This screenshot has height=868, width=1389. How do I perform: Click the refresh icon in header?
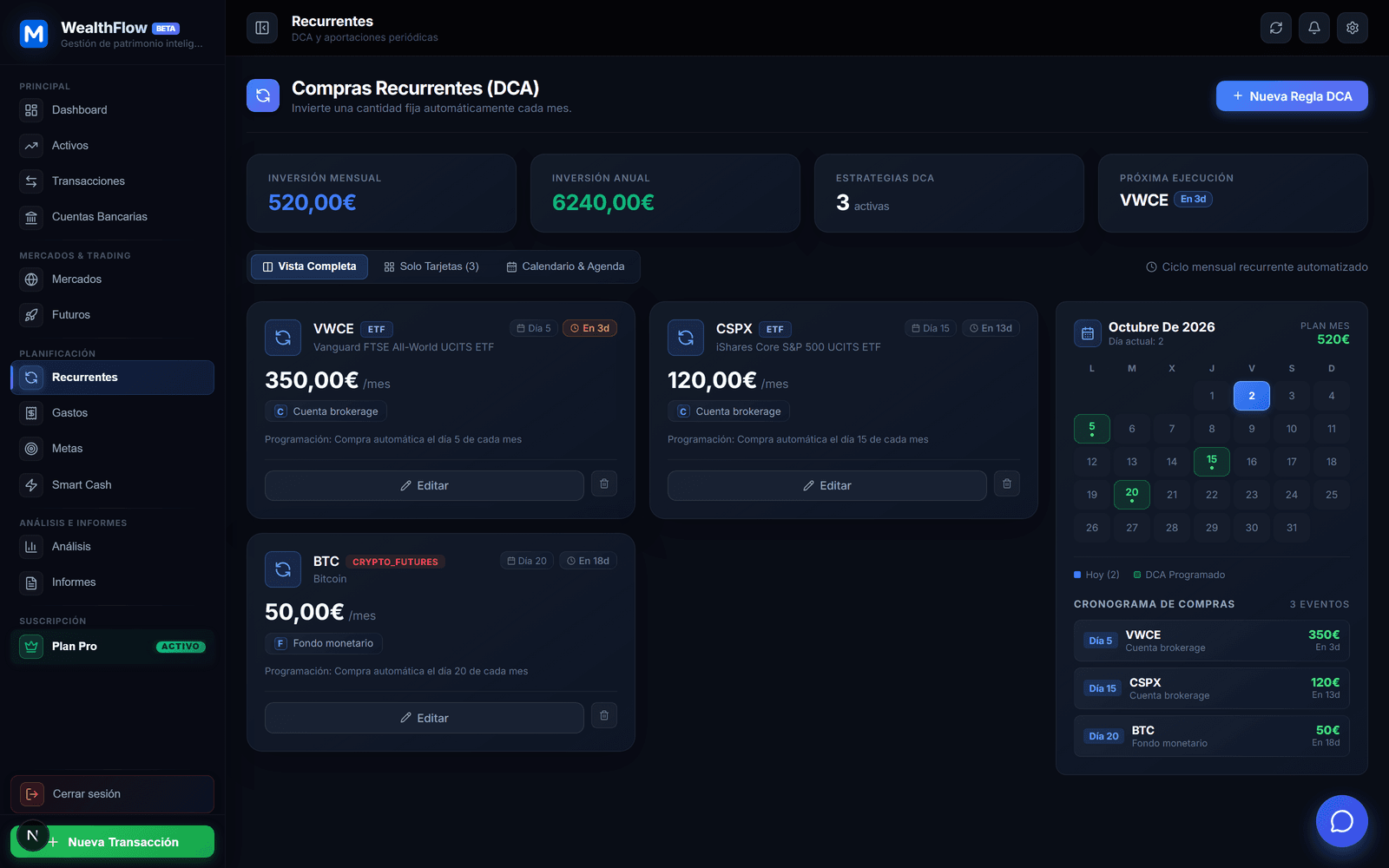coord(1276,28)
